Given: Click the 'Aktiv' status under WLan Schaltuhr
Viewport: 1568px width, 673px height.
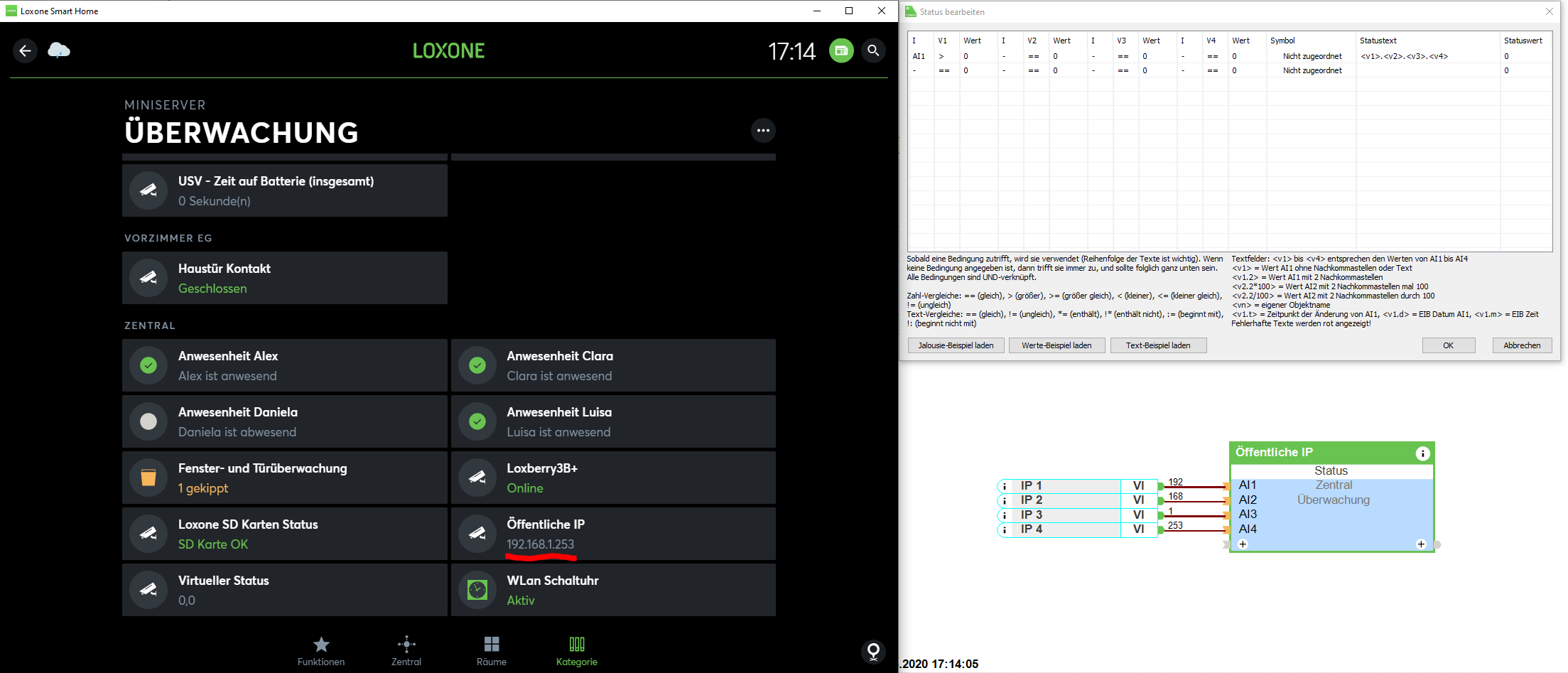Looking at the screenshot, I should point(521,601).
